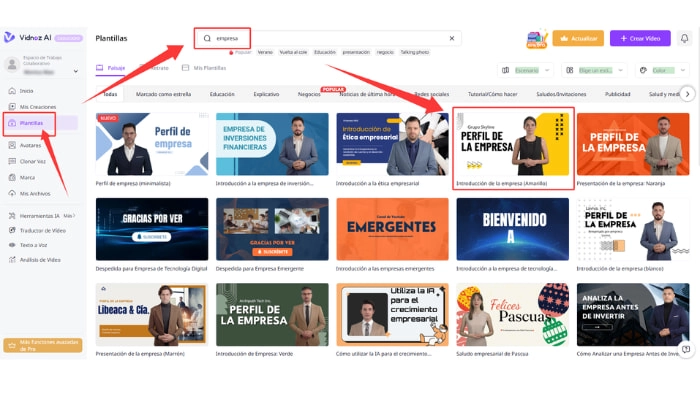Select the Todas category
The width and height of the screenshot is (700, 400).
coord(110,94)
